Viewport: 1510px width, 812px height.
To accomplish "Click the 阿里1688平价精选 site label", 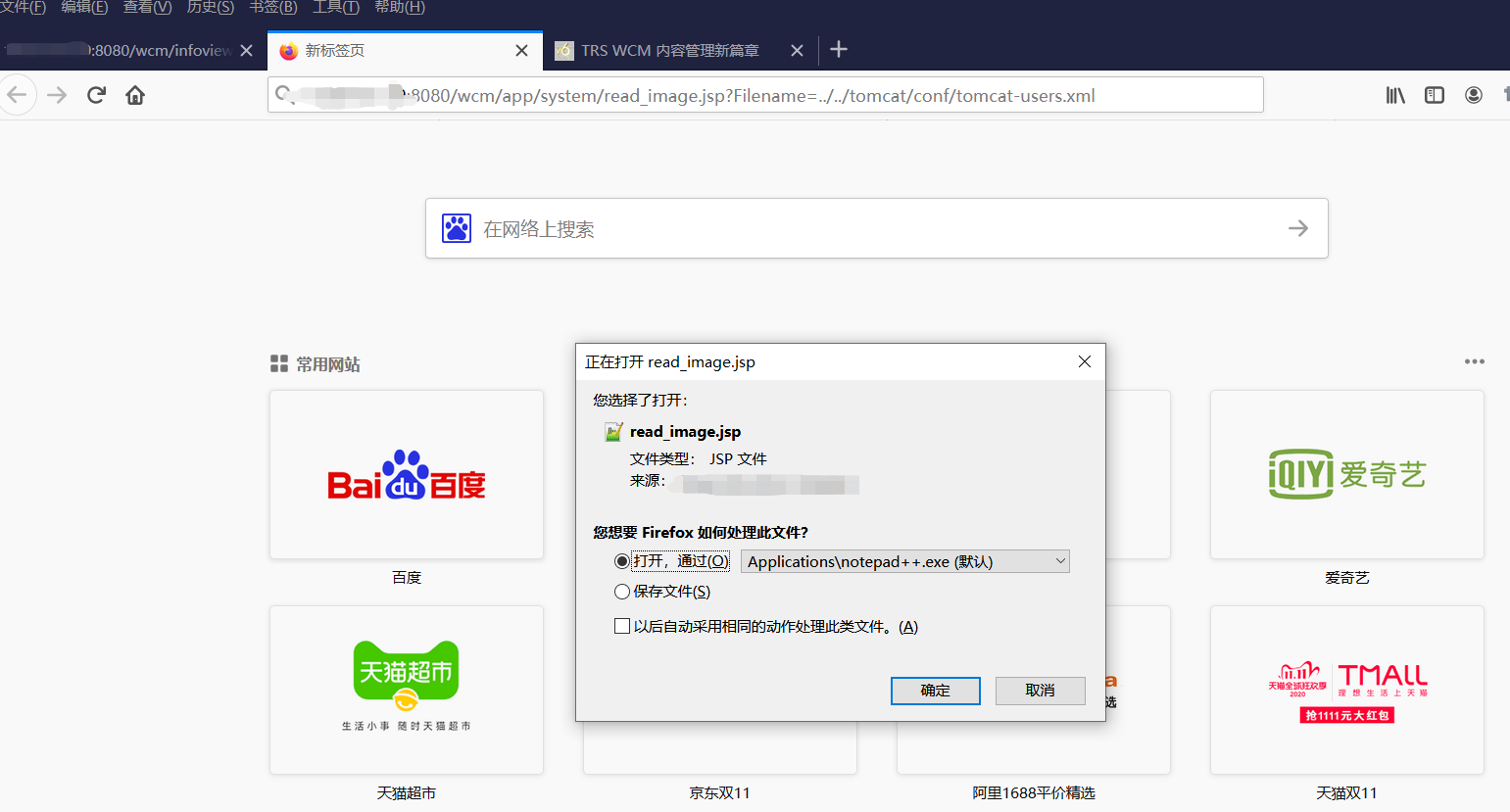I will pos(1034,793).
